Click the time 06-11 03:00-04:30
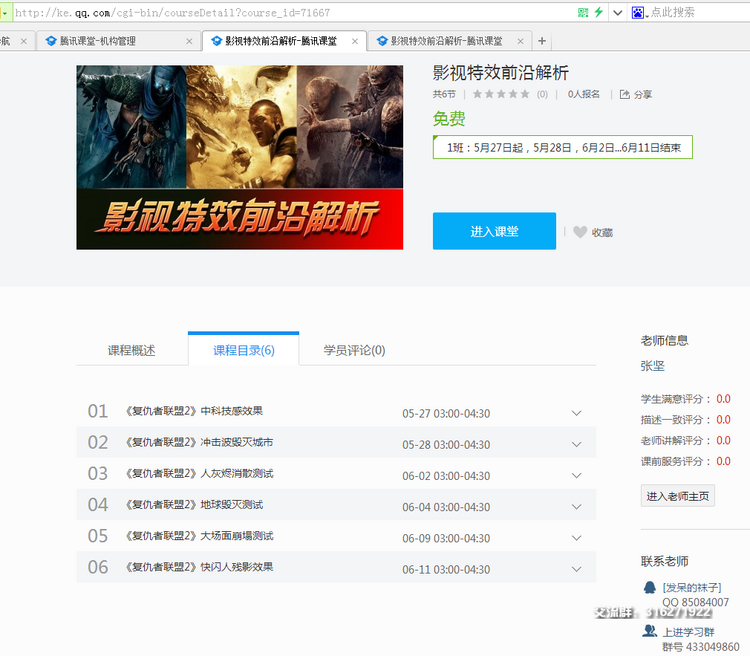750x656 pixels. [446, 569]
